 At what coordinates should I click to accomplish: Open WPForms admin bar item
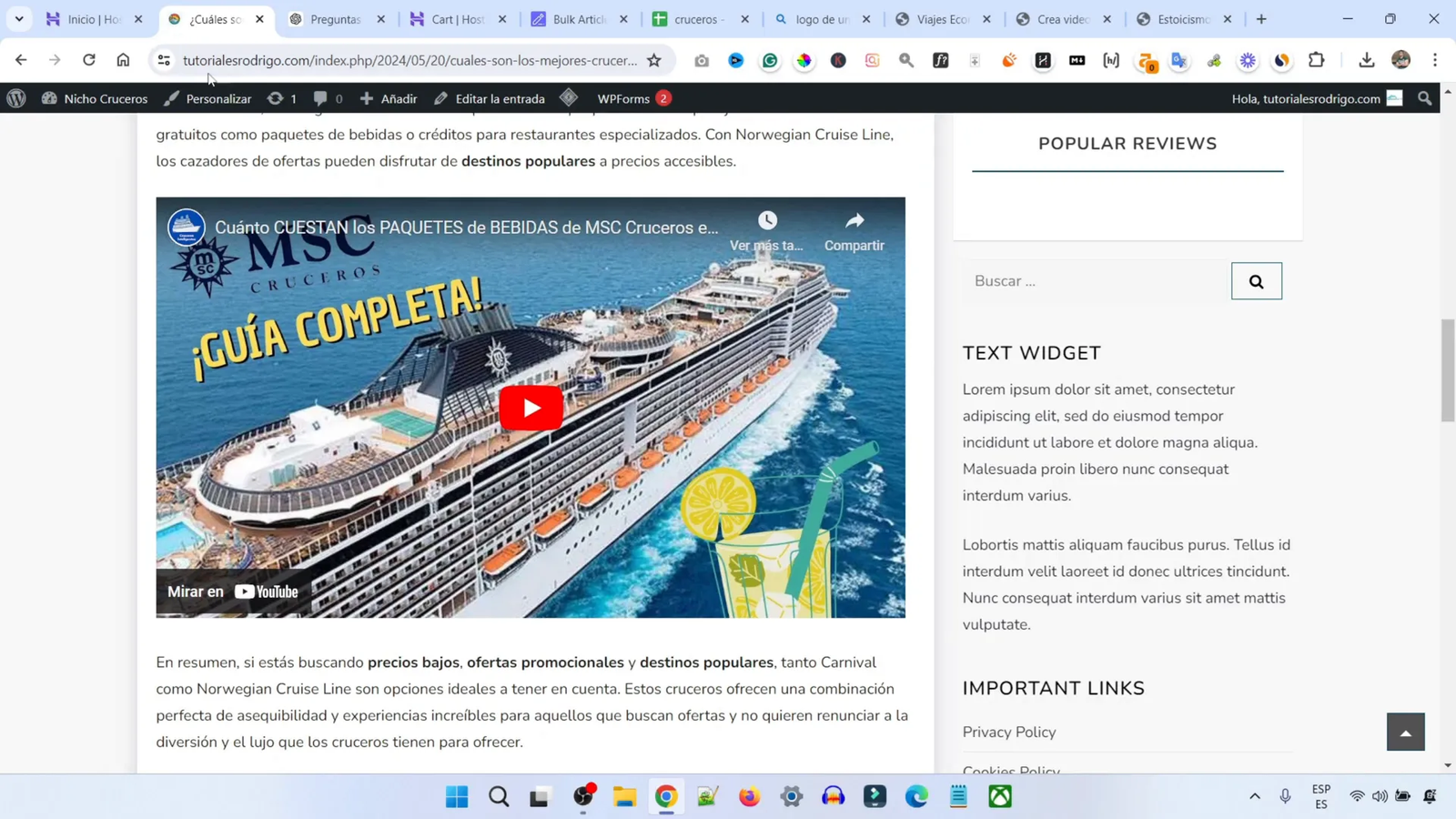pyautogui.click(x=623, y=98)
